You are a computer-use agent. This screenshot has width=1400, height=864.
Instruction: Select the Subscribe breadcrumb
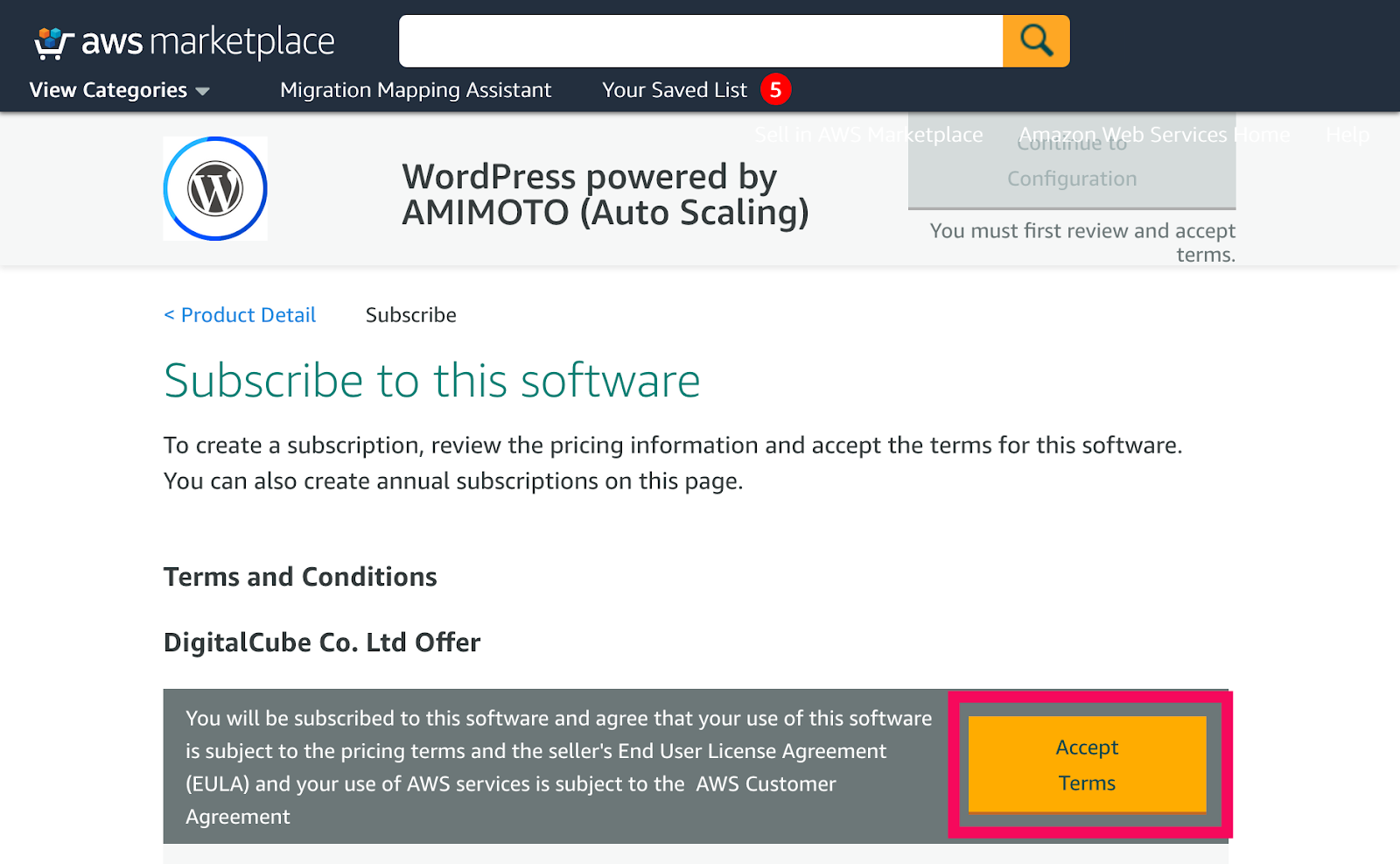coord(411,315)
